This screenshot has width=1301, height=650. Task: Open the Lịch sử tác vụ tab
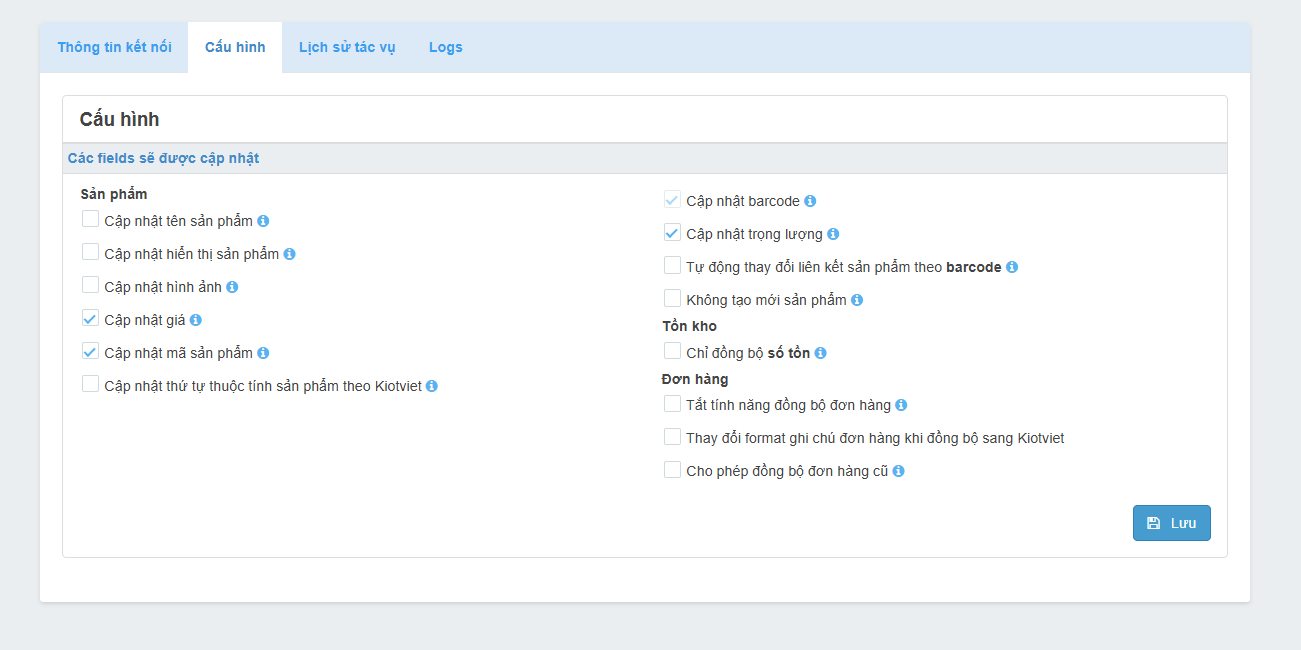[x=347, y=47]
